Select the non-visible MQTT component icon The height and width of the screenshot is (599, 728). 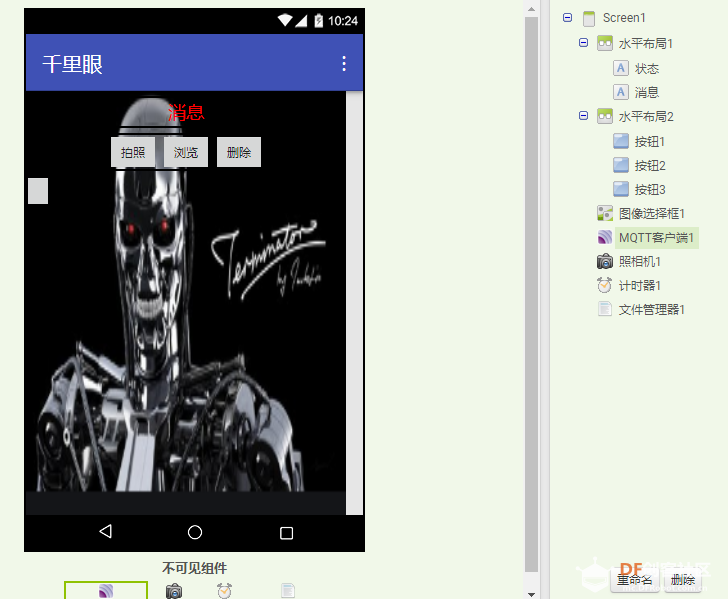click(106, 591)
